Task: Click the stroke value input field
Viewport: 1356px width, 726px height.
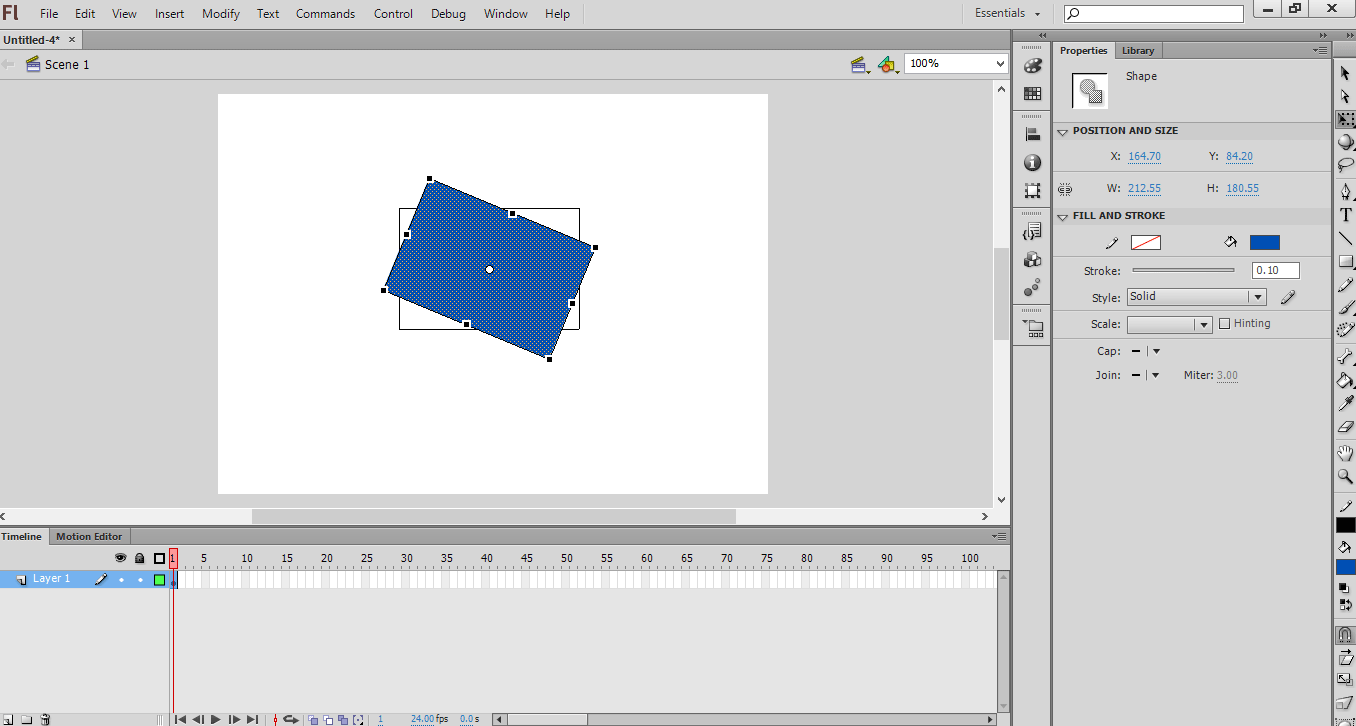Action: point(1275,271)
